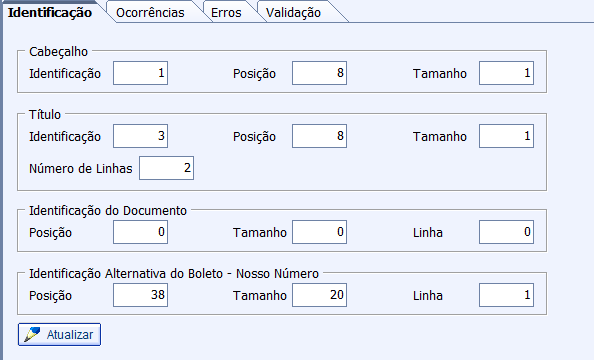
Task: Click the pencil icon on Atualizar button
Action: pos(32,335)
